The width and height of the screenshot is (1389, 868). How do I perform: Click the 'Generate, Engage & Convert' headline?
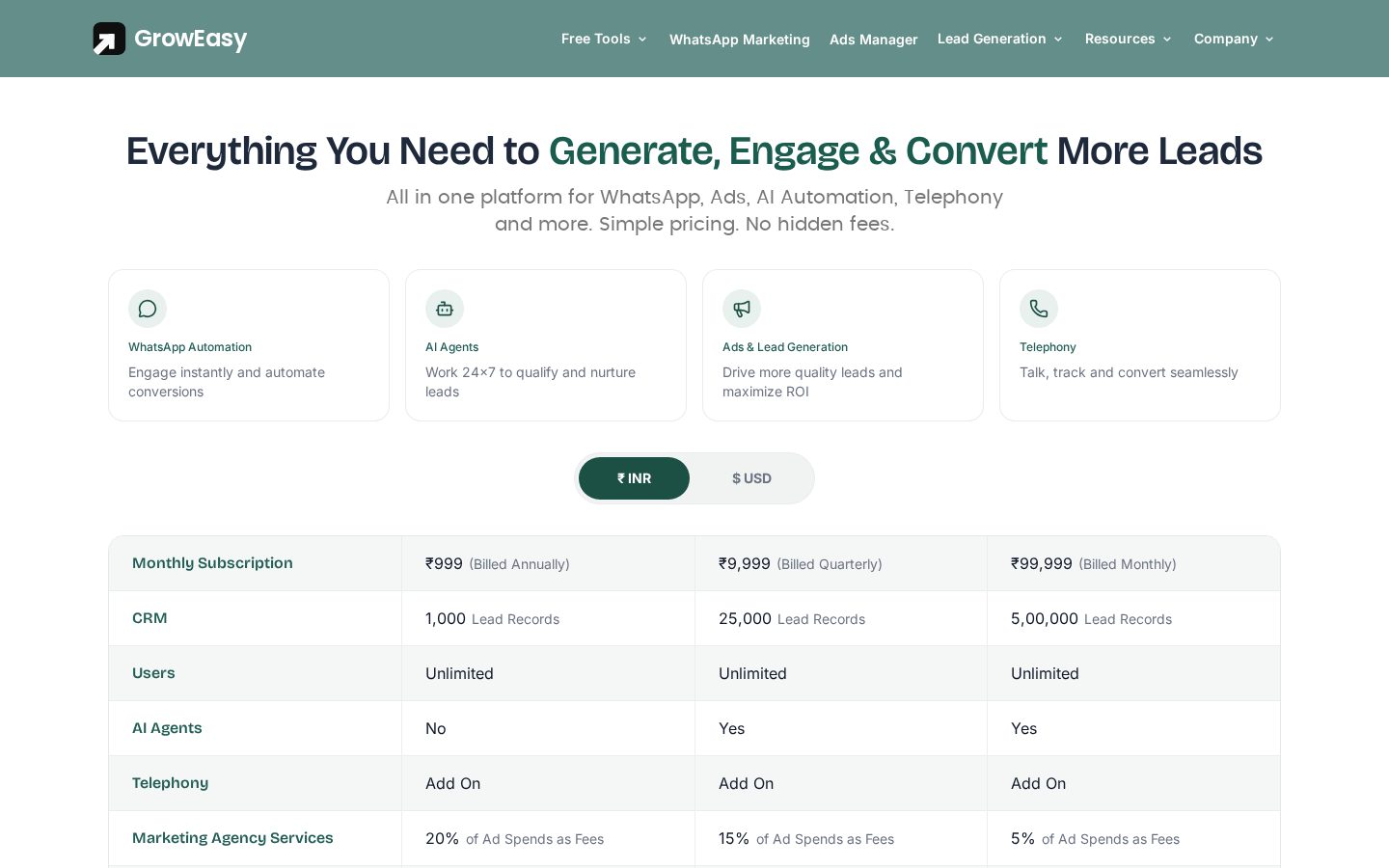798,151
